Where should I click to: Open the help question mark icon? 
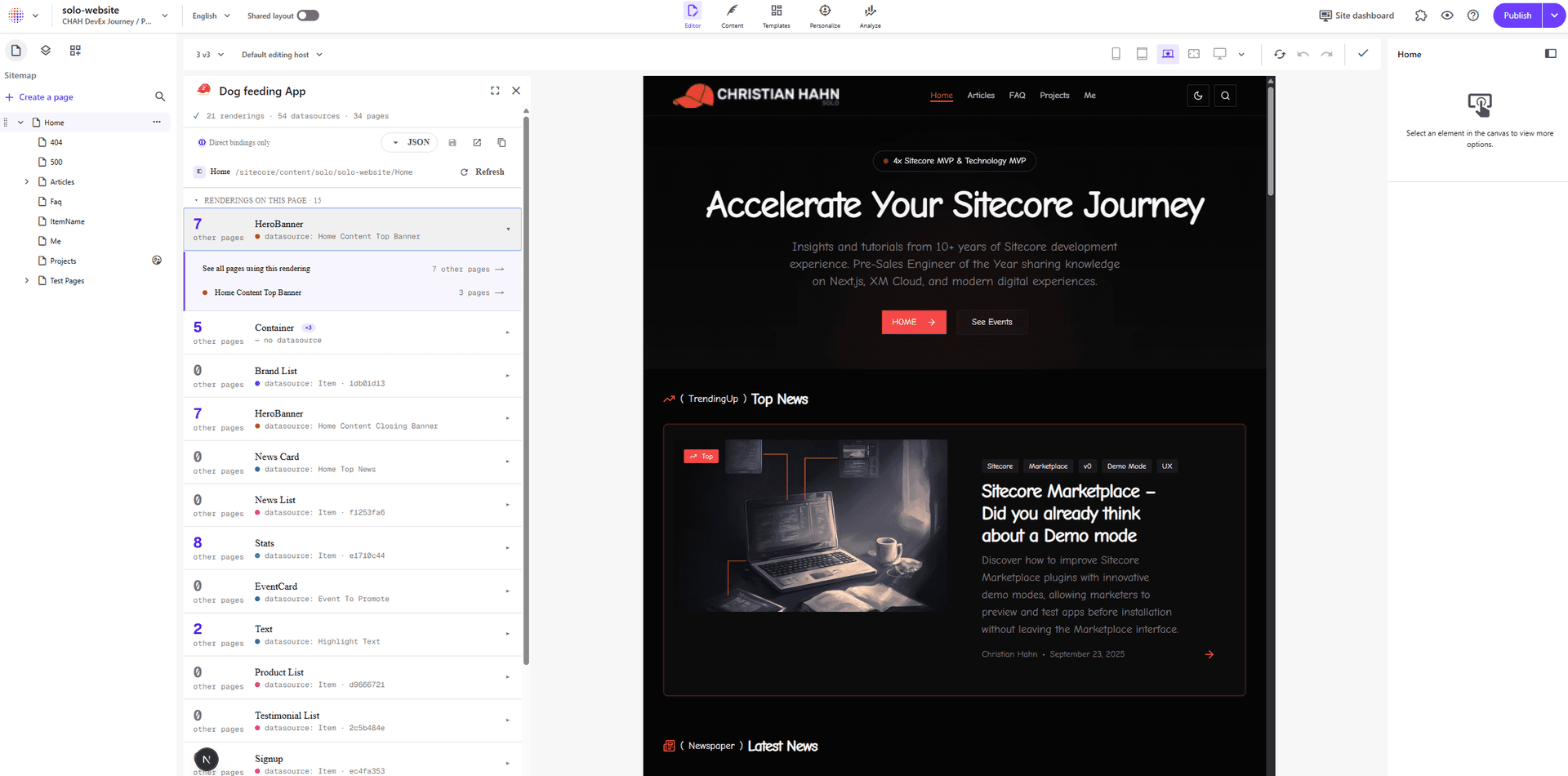click(1473, 16)
